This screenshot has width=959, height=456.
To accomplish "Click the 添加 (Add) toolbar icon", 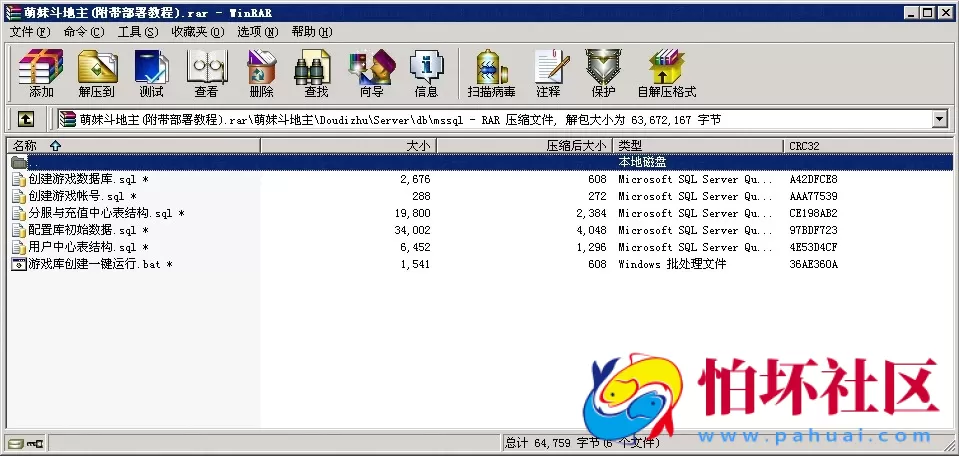I will [41, 73].
